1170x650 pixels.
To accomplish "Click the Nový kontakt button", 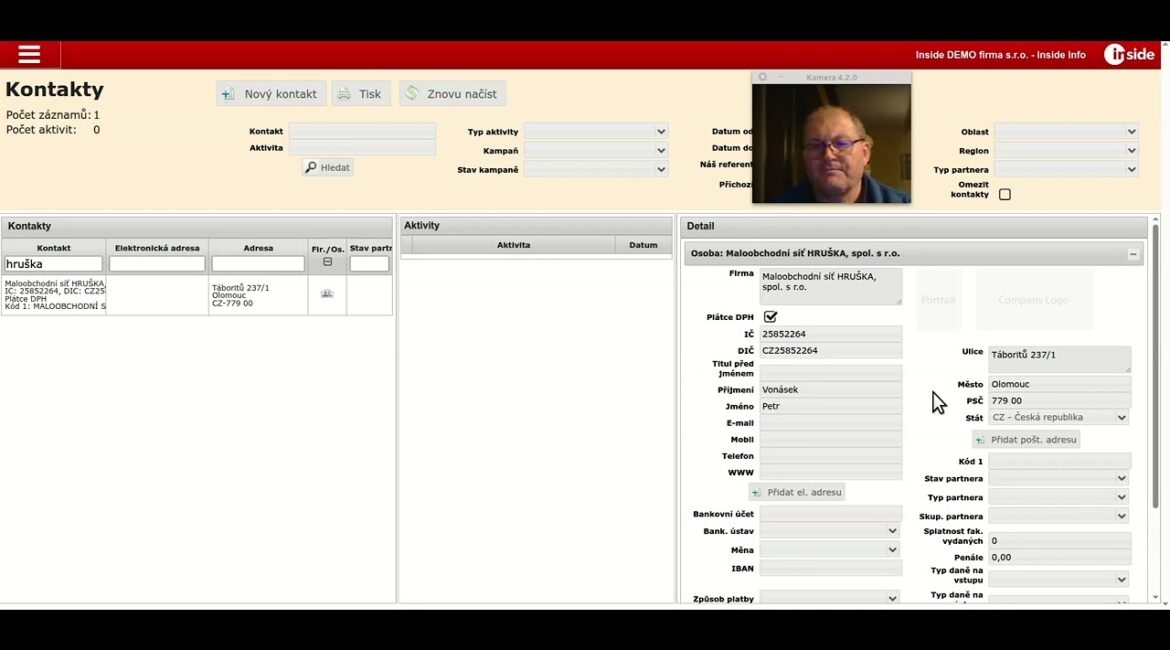I will pos(271,94).
